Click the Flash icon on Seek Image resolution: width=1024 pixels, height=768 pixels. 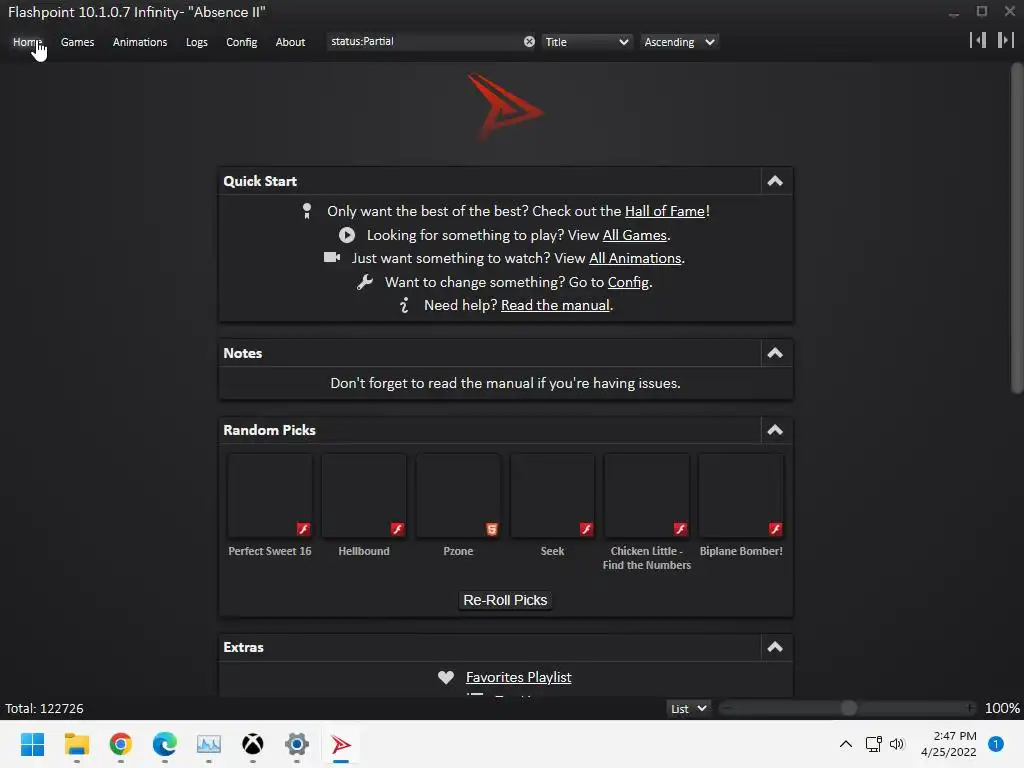pos(586,529)
